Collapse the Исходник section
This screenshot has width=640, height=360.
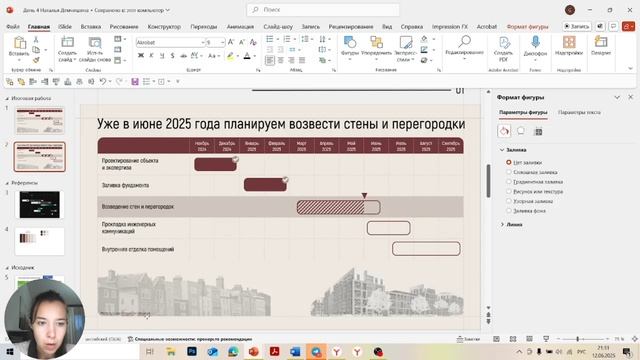tap(7, 268)
